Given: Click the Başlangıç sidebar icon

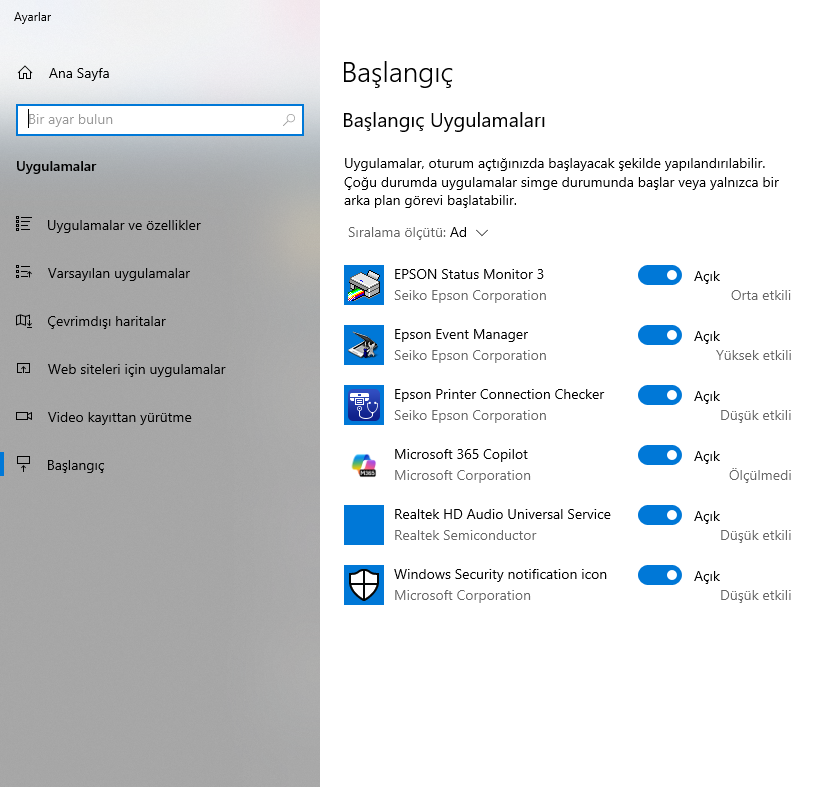Looking at the screenshot, I should [23, 464].
